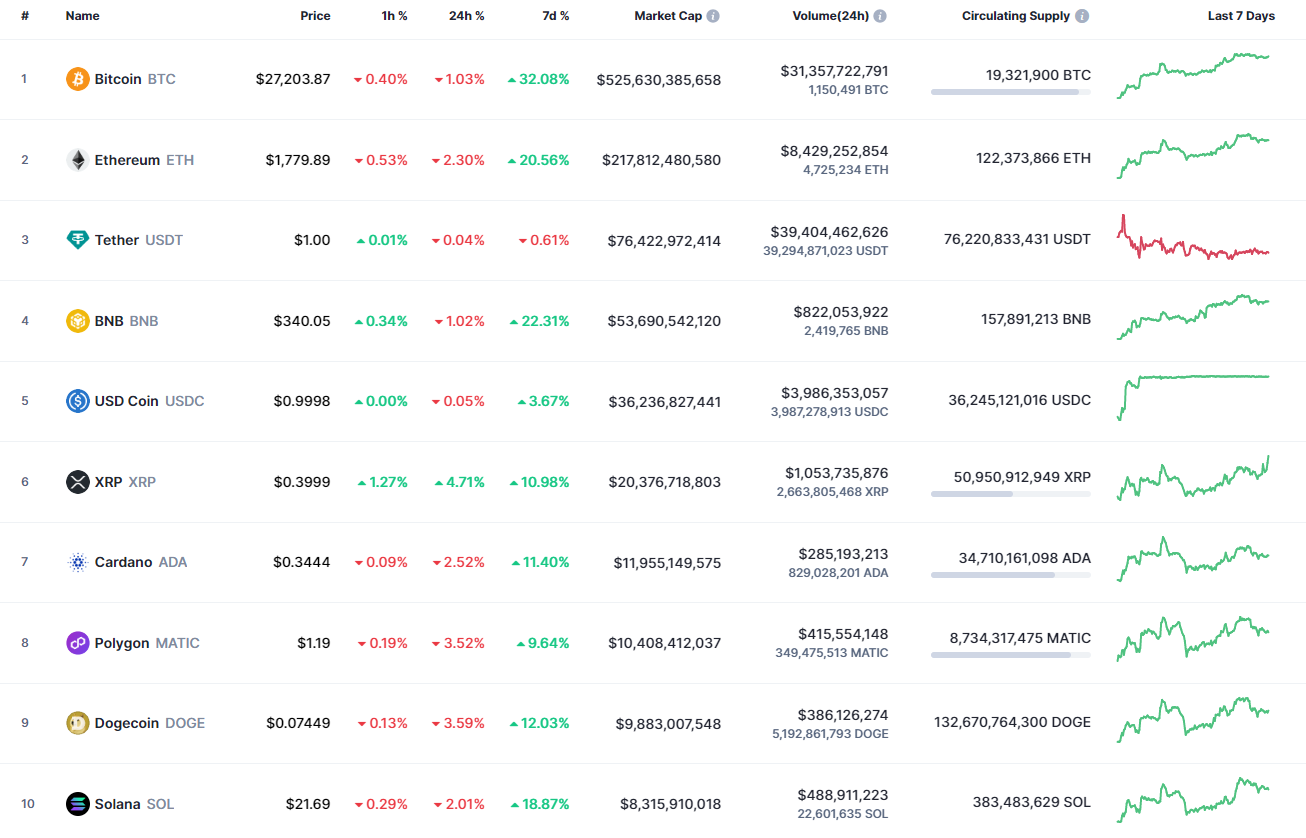Sort by the Volume(24h) column header
The height and width of the screenshot is (838, 1306).
click(x=830, y=16)
